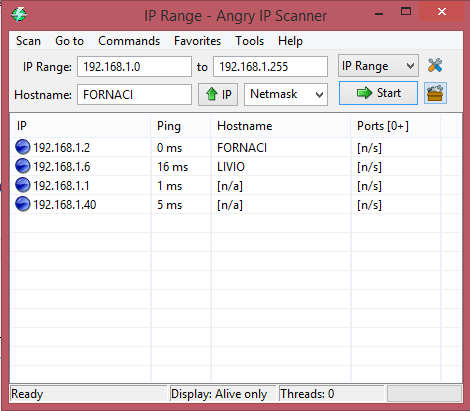Click the Hostname field containing FORNACI
This screenshot has height=411, width=470.
click(x=134, y=95)
